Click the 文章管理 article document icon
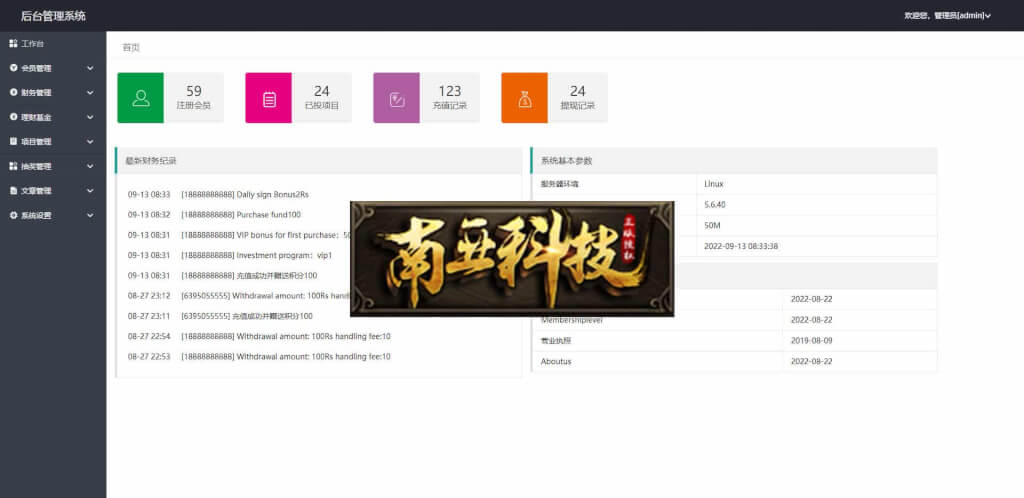1024x498 pixels. (x=13, y=191)
